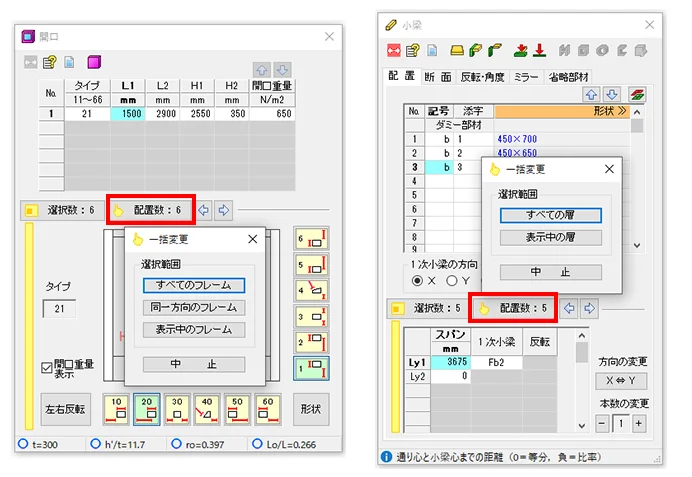Select the X radio button for 1次小梁の方向

[x=417, y=280]
